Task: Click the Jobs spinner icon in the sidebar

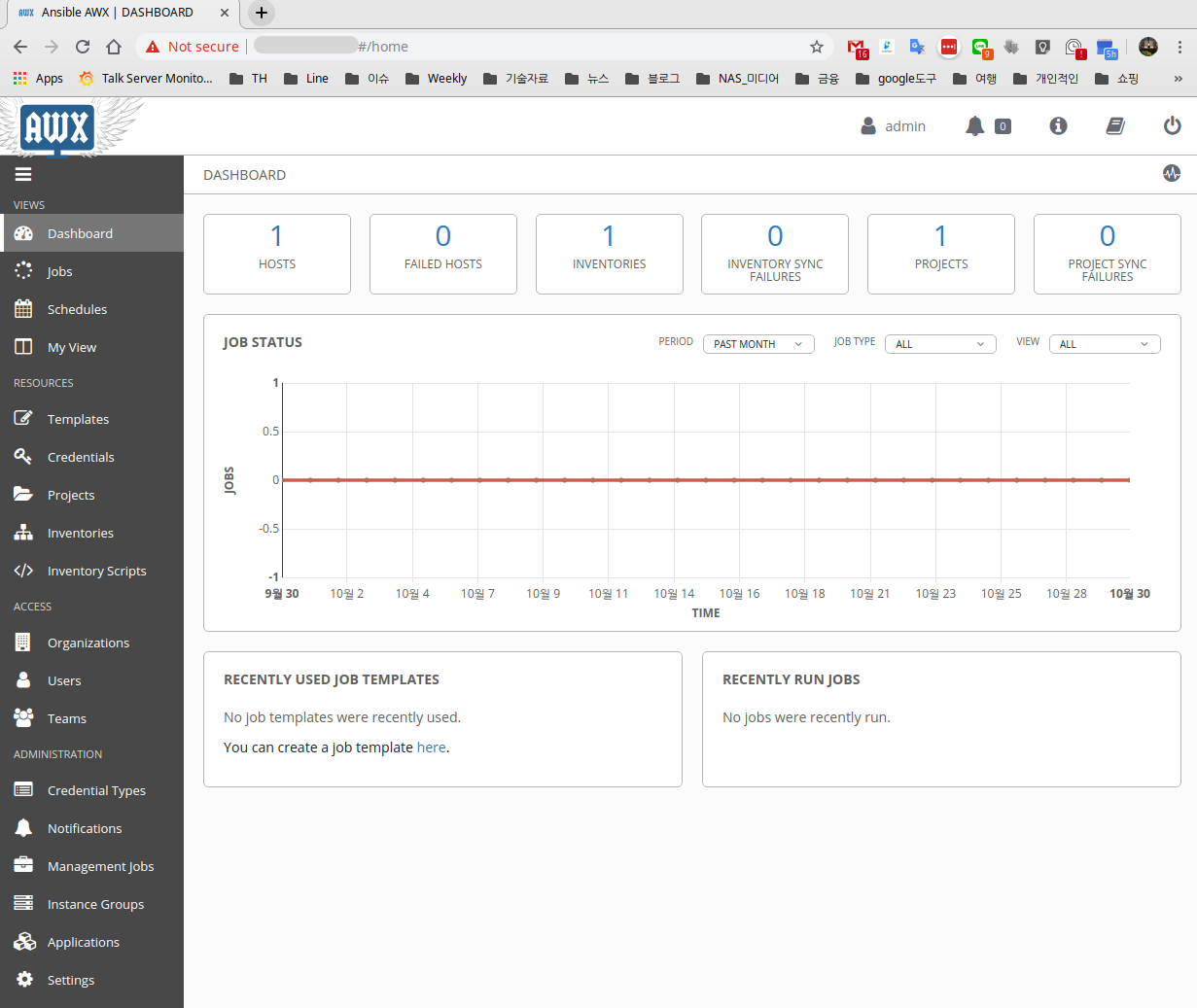Action: click(x=23, y=271)
